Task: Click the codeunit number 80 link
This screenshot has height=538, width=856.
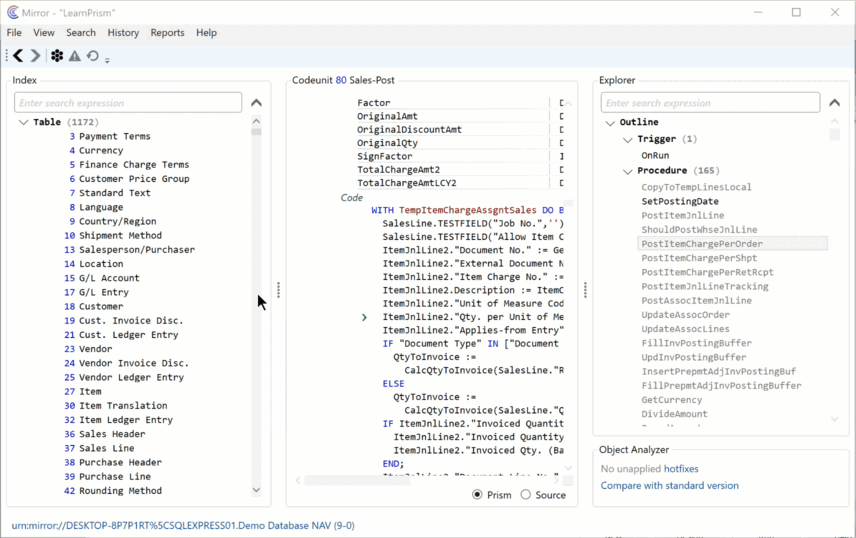Action: point(341,80)
